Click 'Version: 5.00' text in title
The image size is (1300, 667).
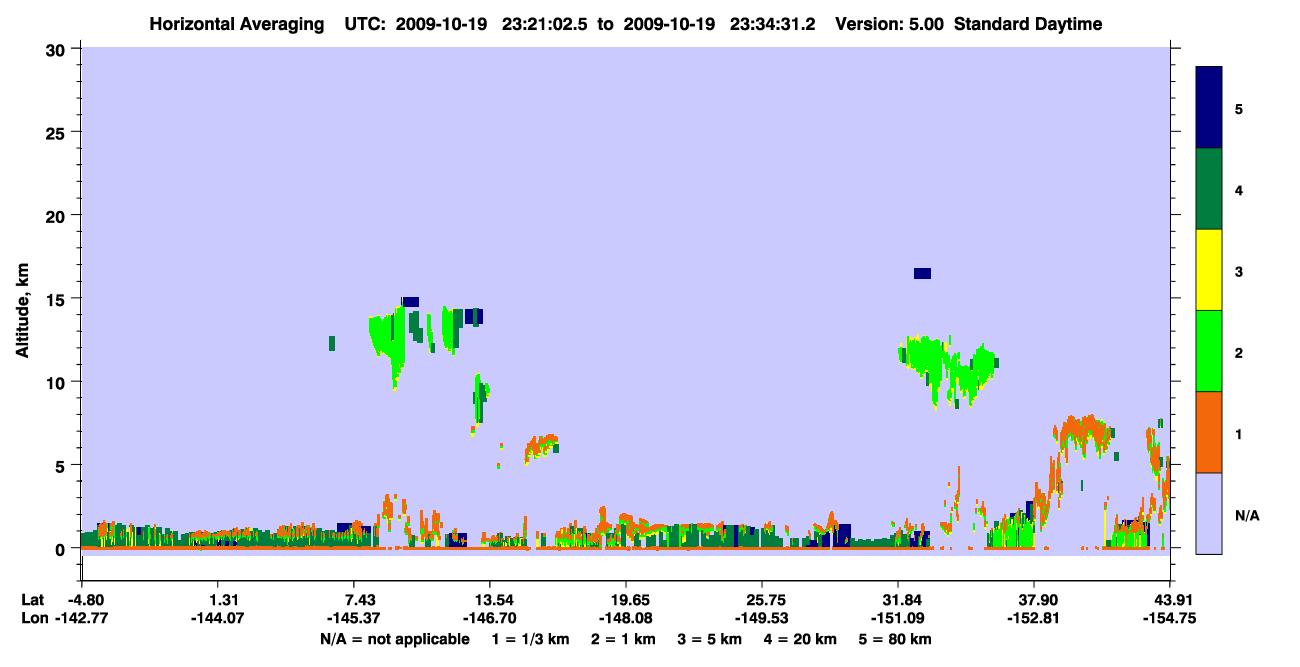(x=891, y=24)
